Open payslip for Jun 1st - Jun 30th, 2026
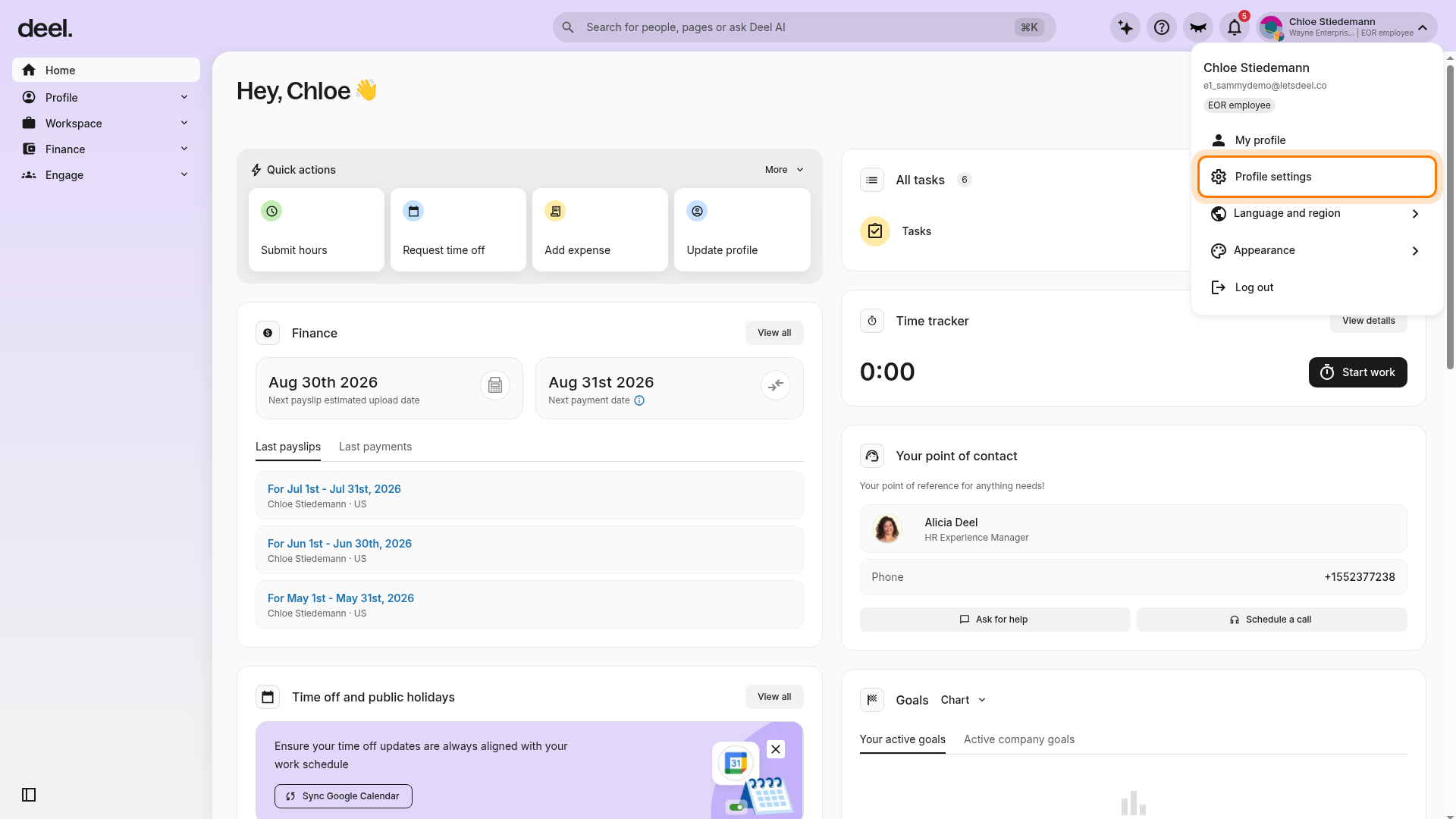 coord(340,544)
